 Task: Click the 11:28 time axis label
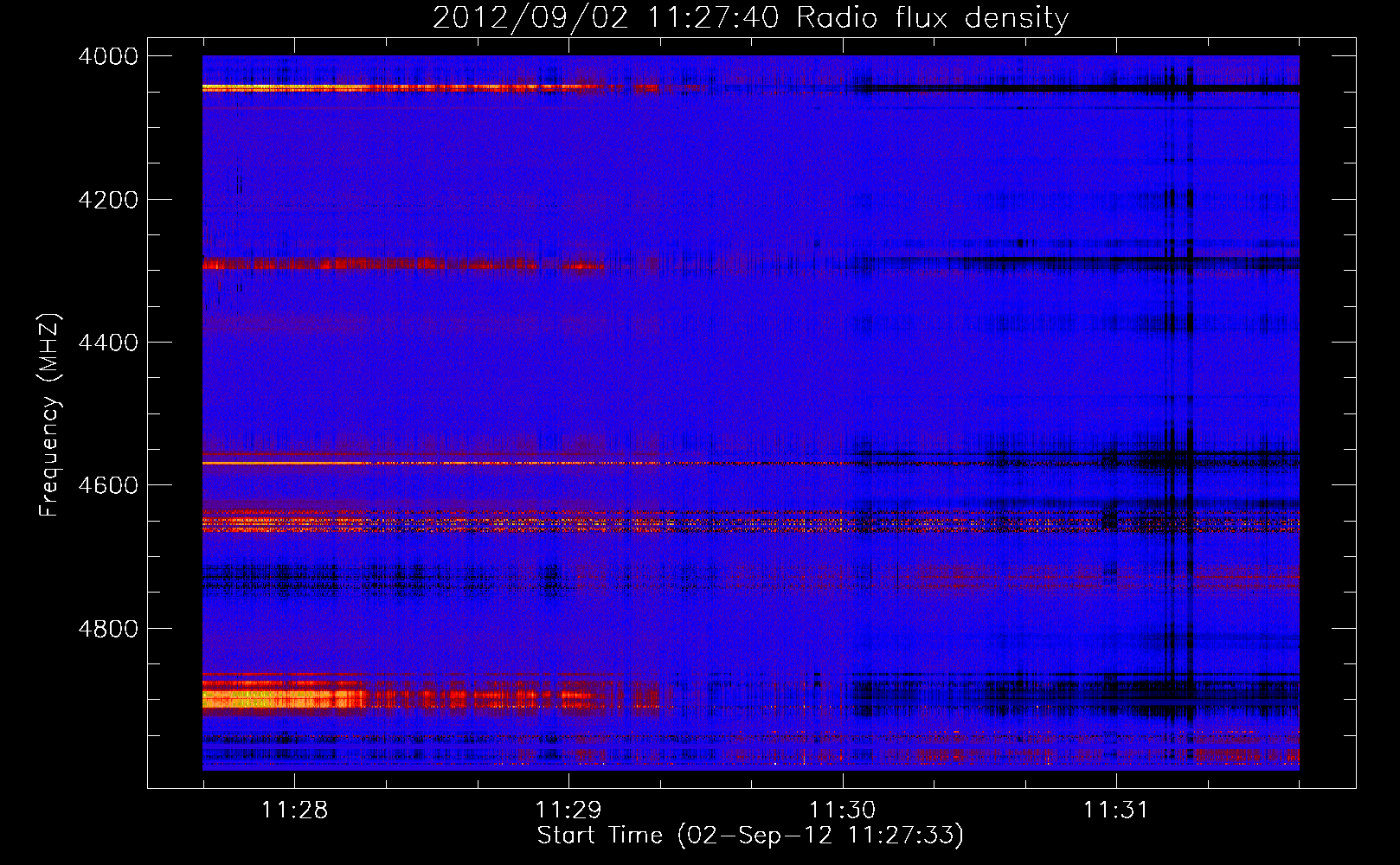point(294,811)
